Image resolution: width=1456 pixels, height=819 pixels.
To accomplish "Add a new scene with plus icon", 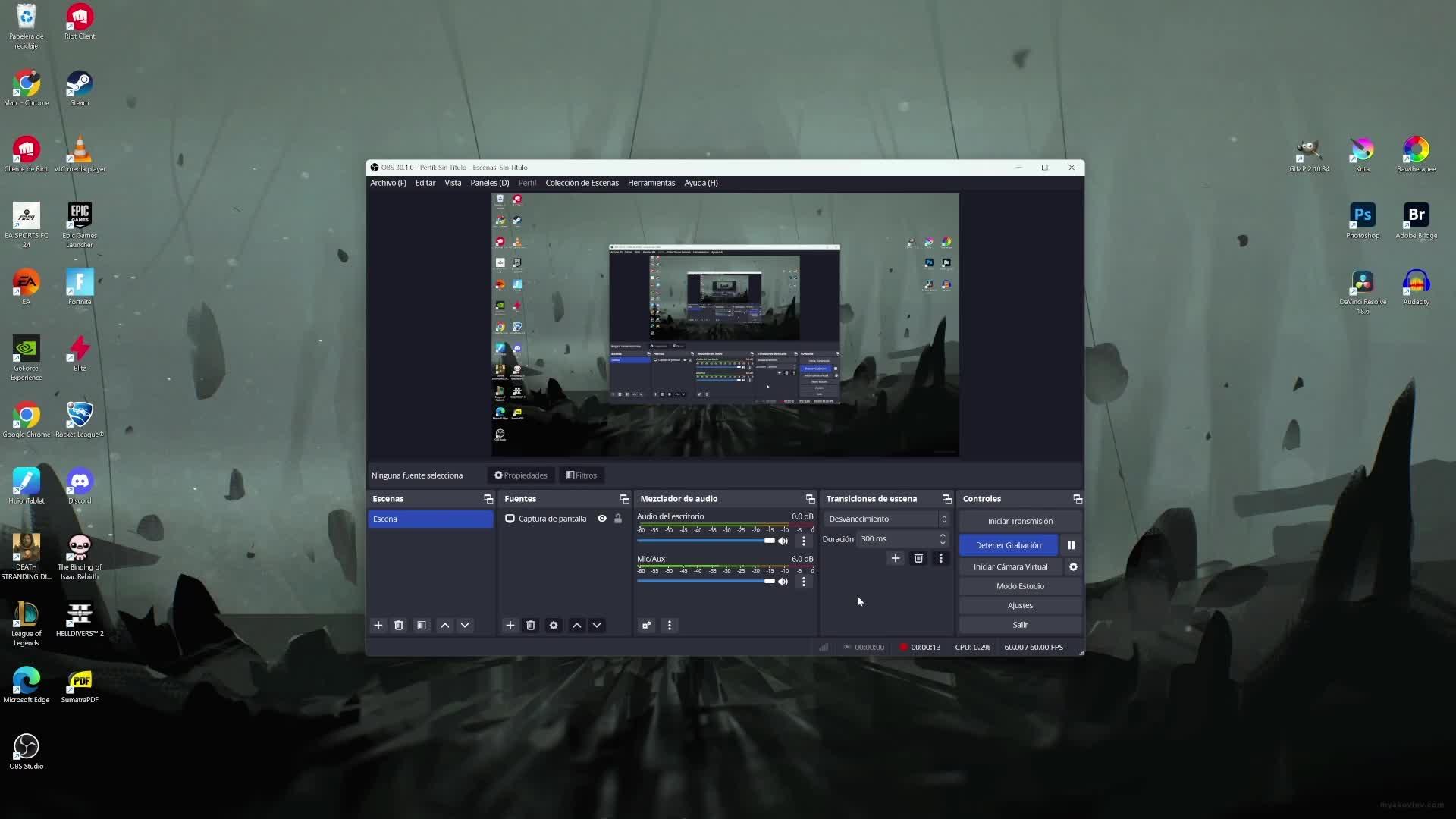I will coord(378,626).
